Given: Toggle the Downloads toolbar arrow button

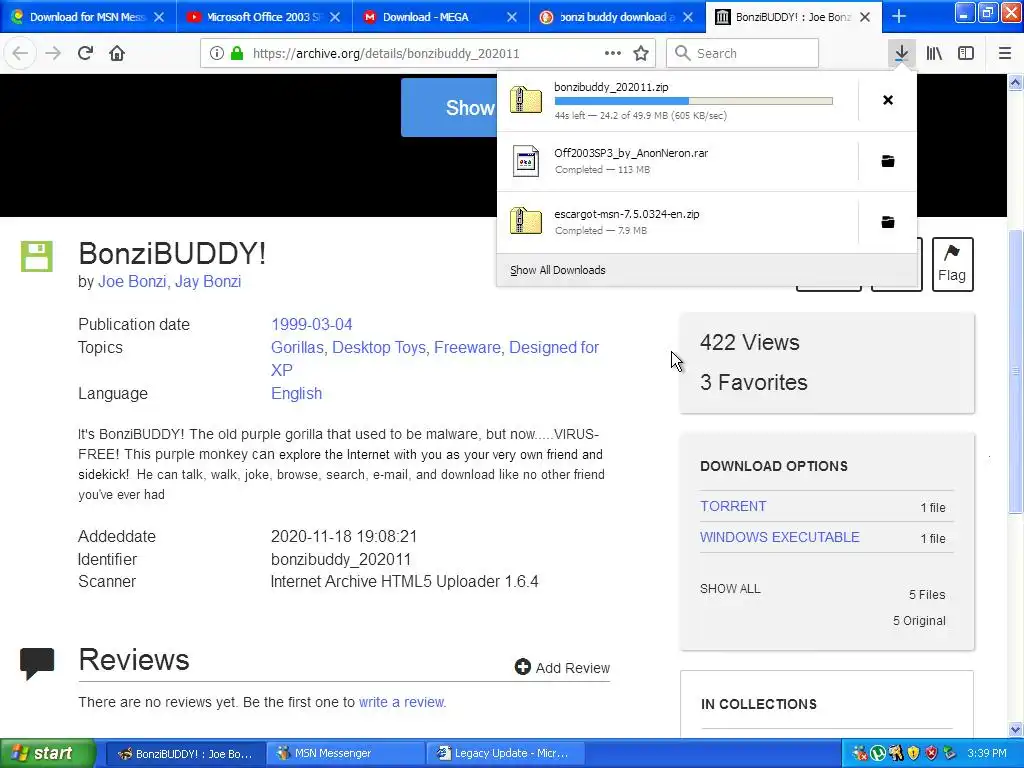Looking at the screenshot, I should 901,53.
